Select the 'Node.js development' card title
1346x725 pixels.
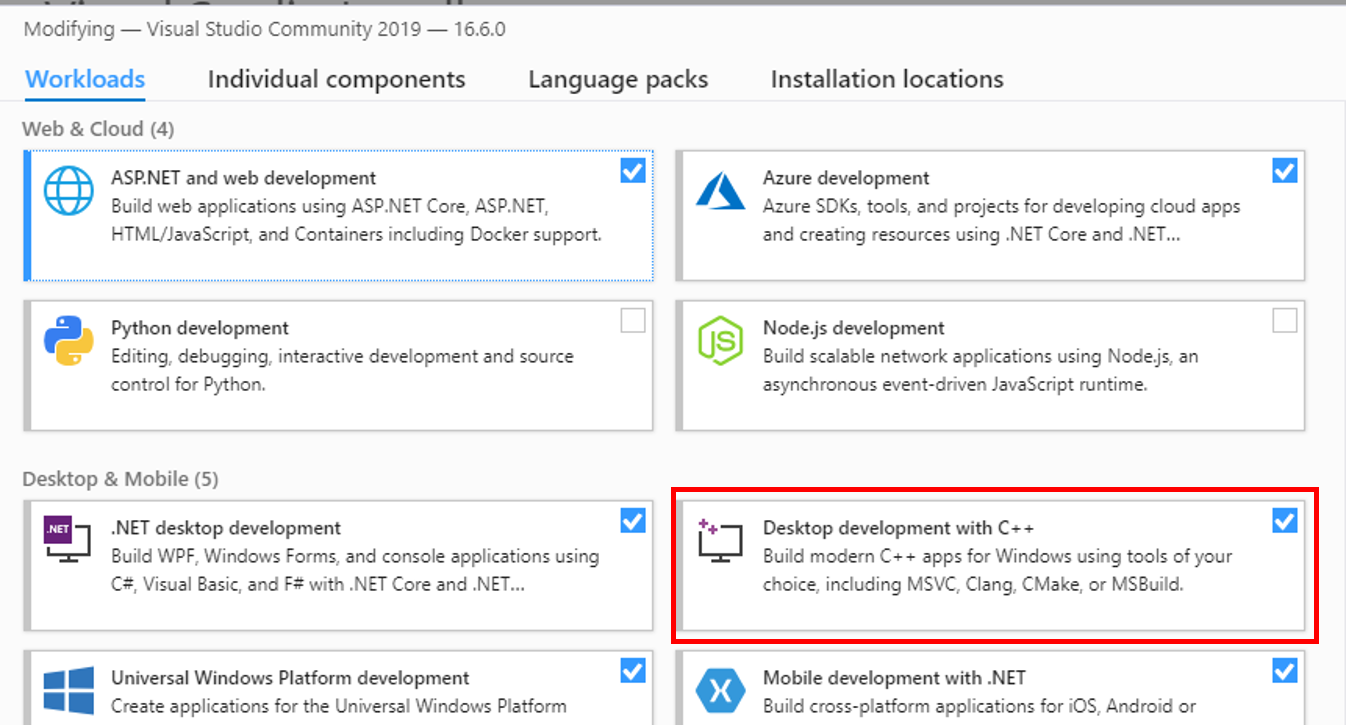pyautogui.click(x=853, y=328)
